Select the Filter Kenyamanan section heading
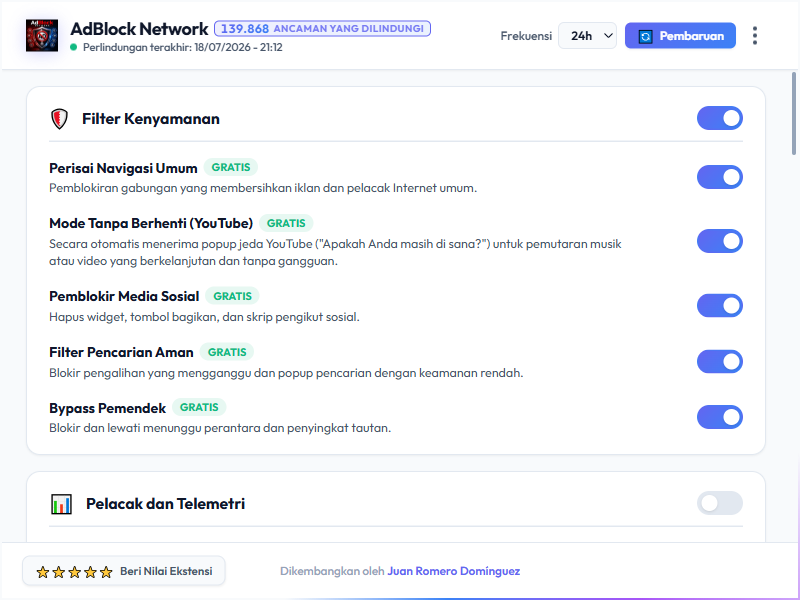 (x=151, y=119)
